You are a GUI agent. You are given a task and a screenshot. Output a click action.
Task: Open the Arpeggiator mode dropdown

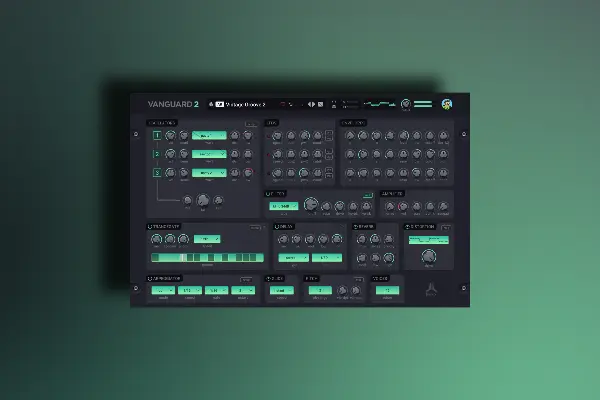coord(163,291)
